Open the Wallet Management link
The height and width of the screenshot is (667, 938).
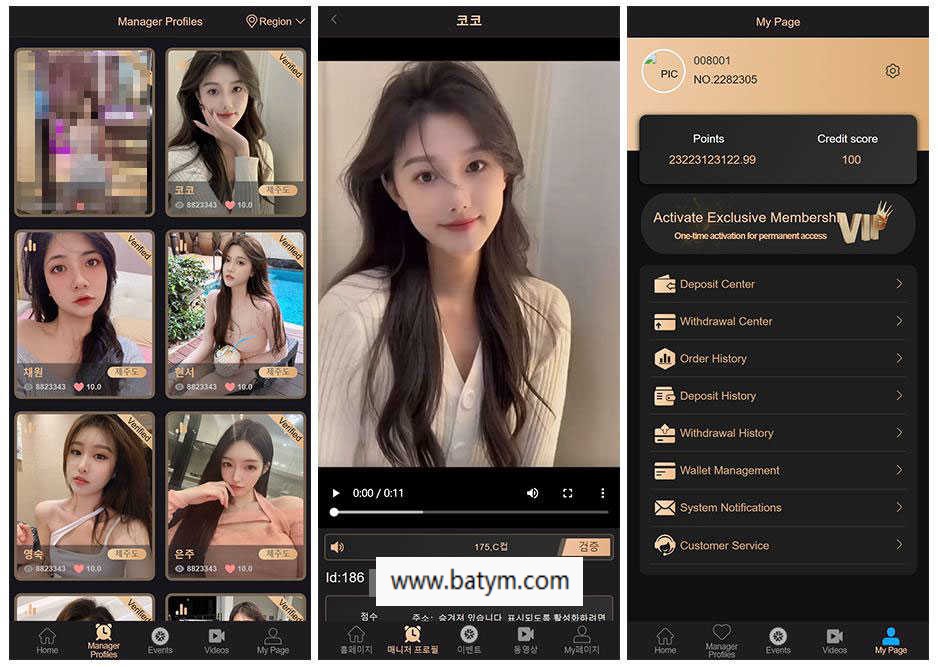729,470
